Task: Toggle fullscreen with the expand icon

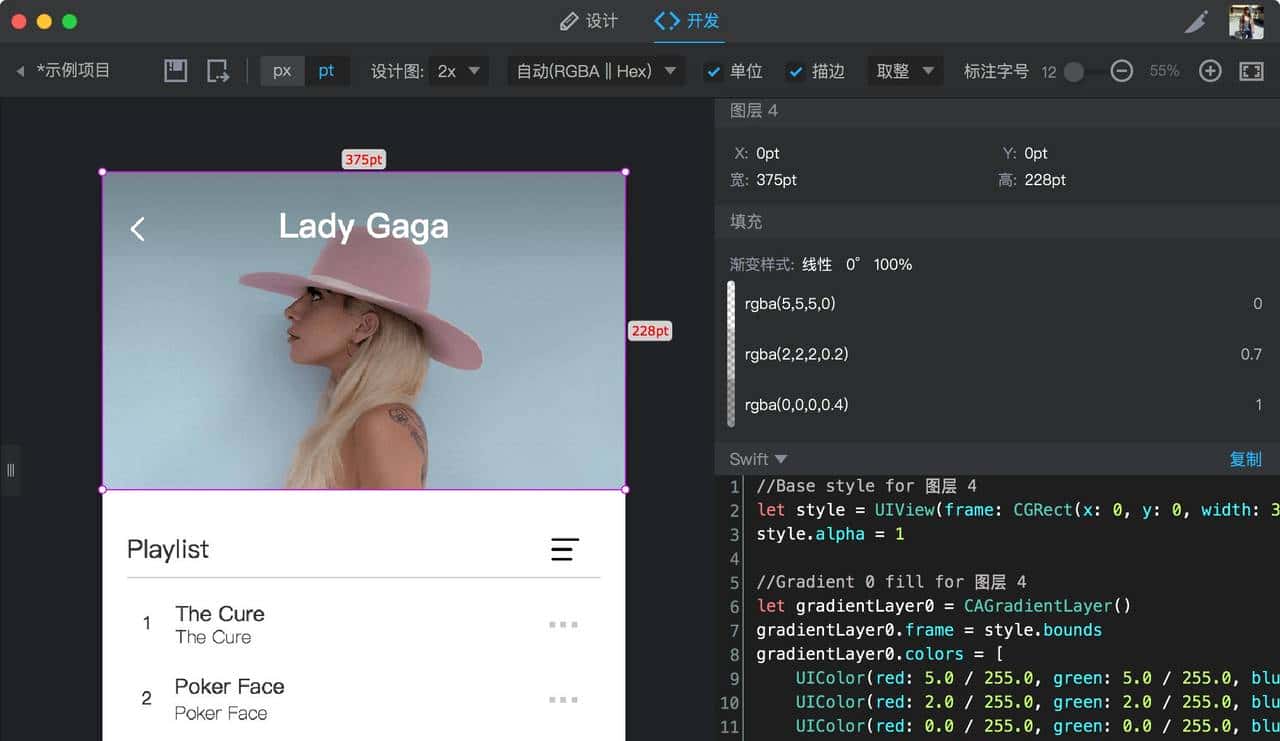Action: (1251, 71)
